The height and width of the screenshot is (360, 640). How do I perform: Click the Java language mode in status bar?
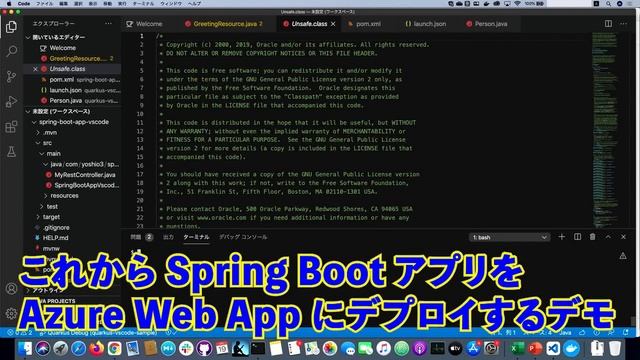(x=565, y=333)
